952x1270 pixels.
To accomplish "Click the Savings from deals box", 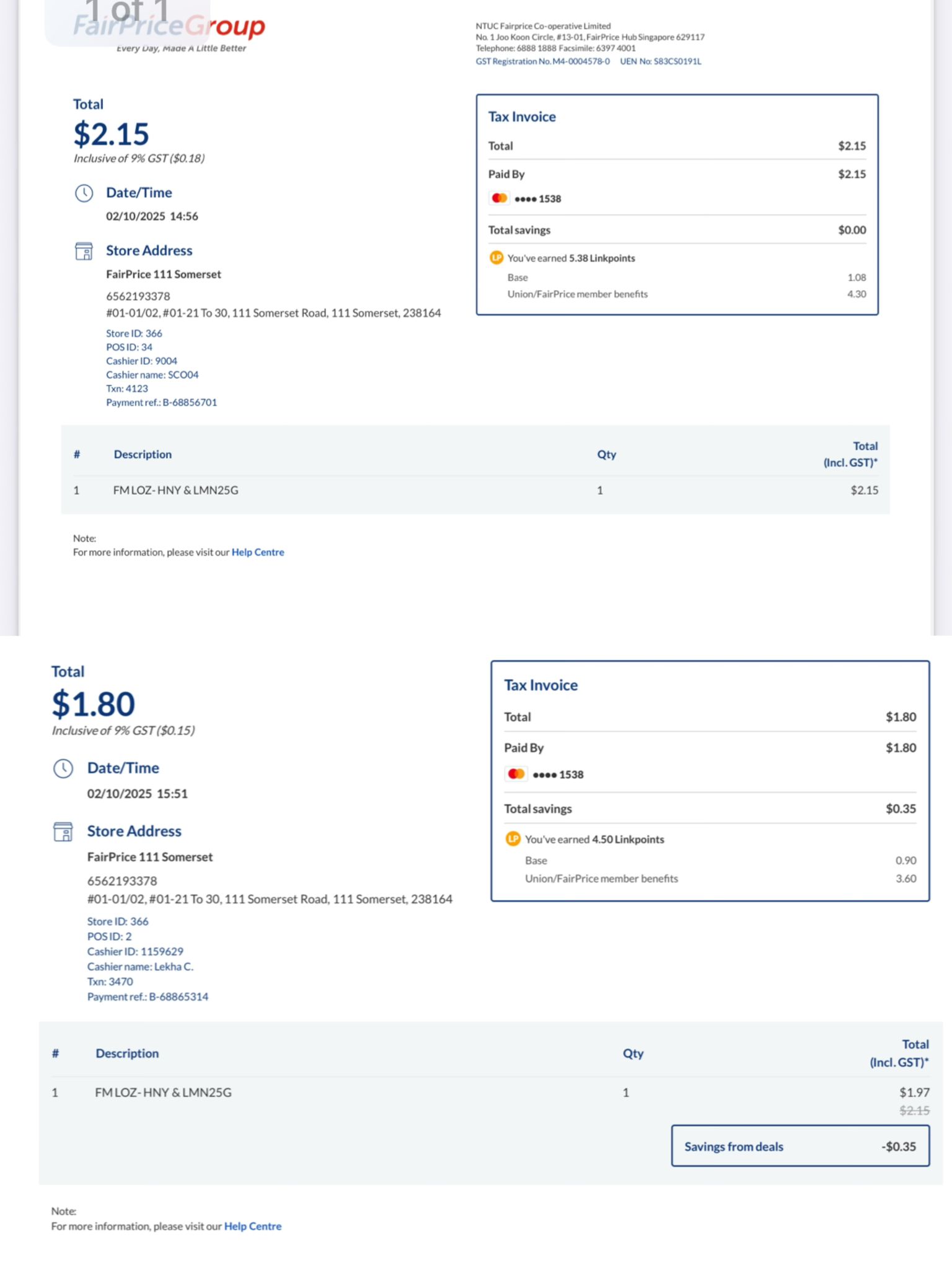I will tap(800, 1146).
